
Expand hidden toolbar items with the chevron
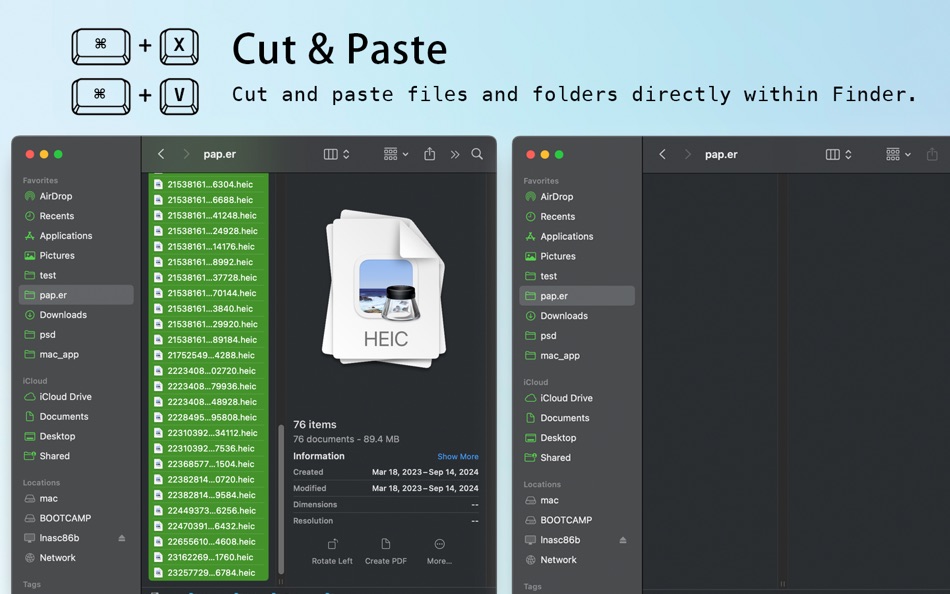[454, 154]
